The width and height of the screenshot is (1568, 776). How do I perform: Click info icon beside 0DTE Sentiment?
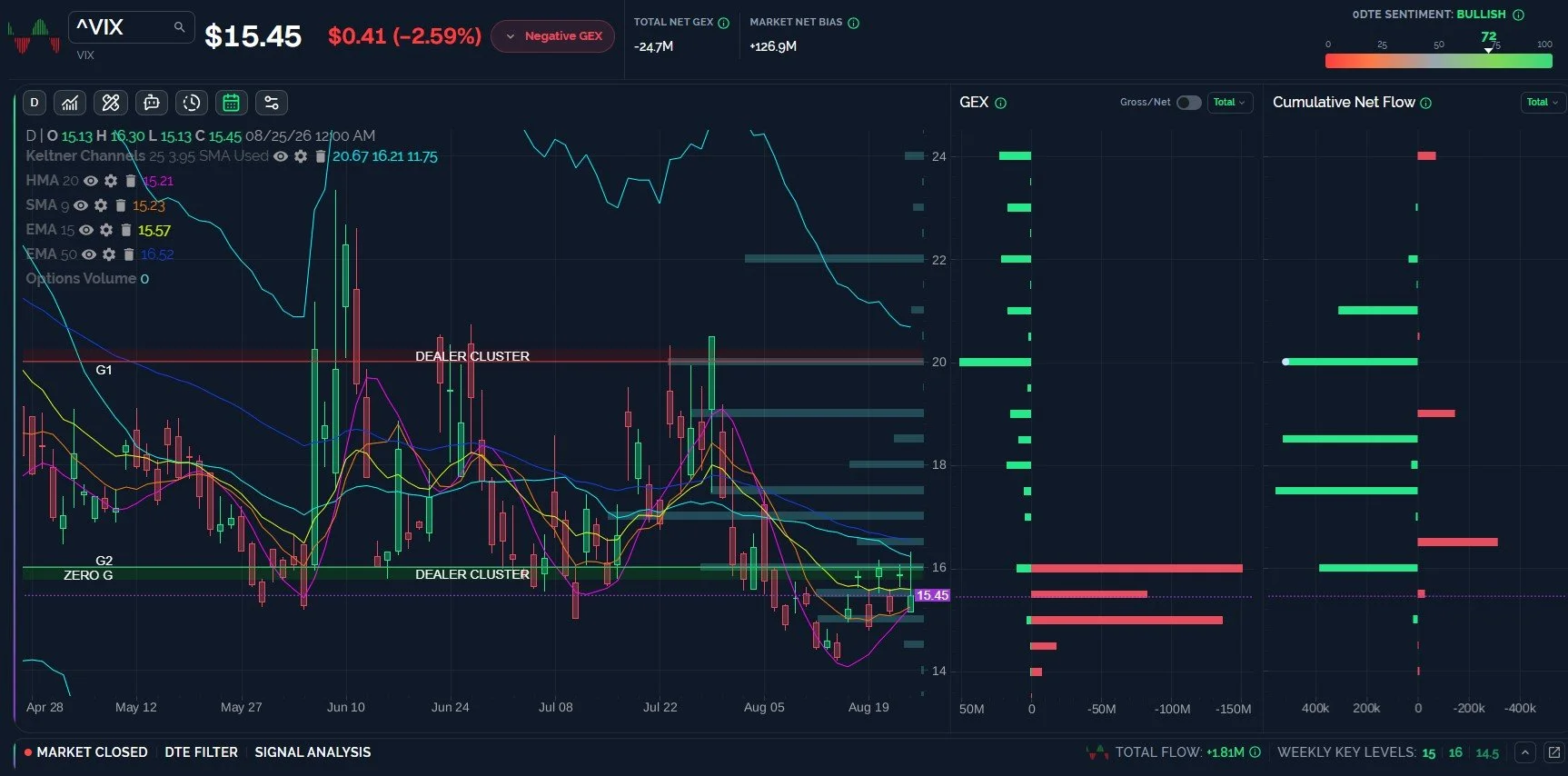(x=1519, y=15)
